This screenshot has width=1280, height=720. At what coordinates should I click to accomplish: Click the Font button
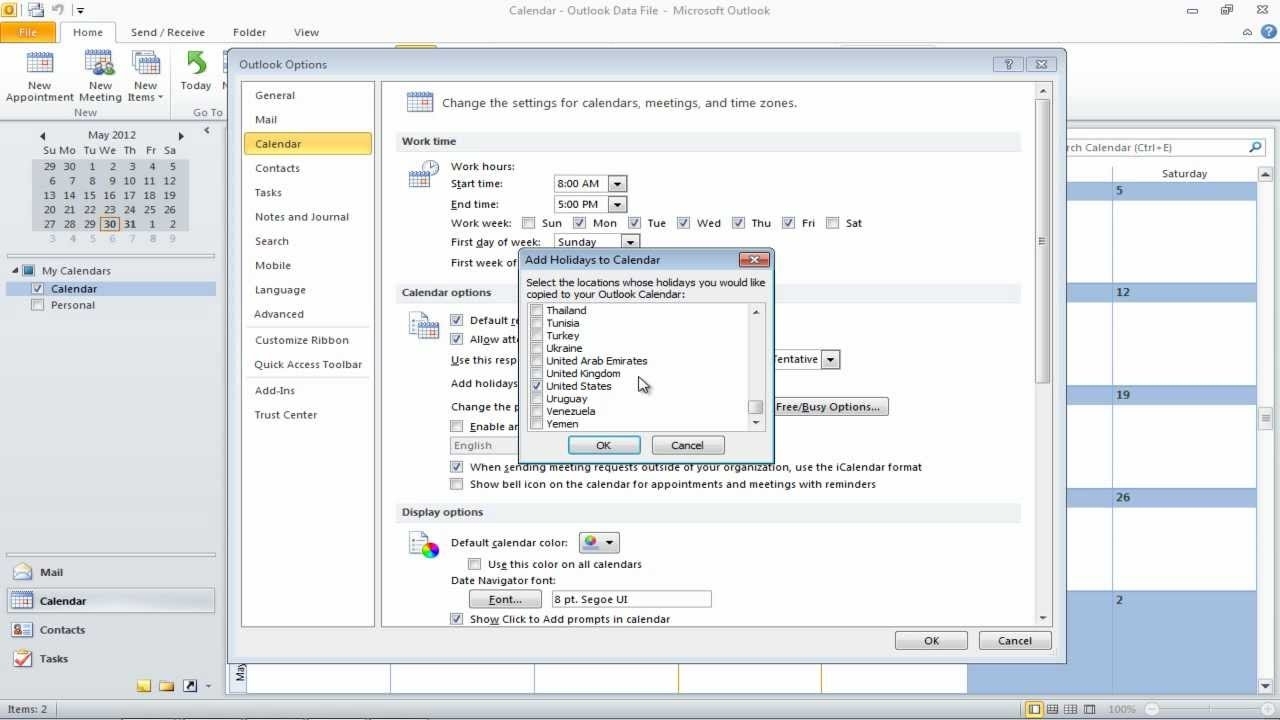click(x=505, y=600)
